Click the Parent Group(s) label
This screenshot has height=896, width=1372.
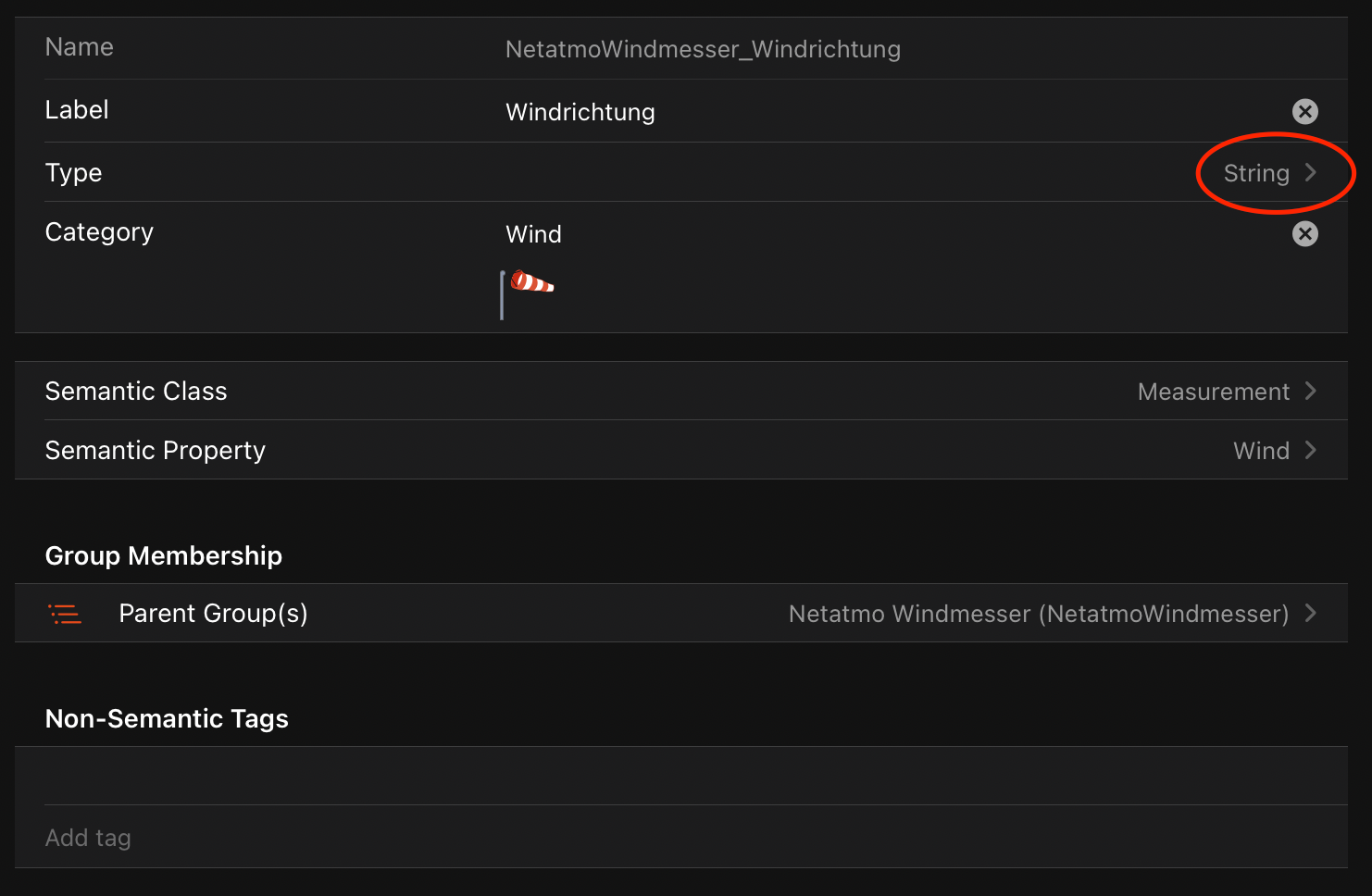(x=213, y=614)
